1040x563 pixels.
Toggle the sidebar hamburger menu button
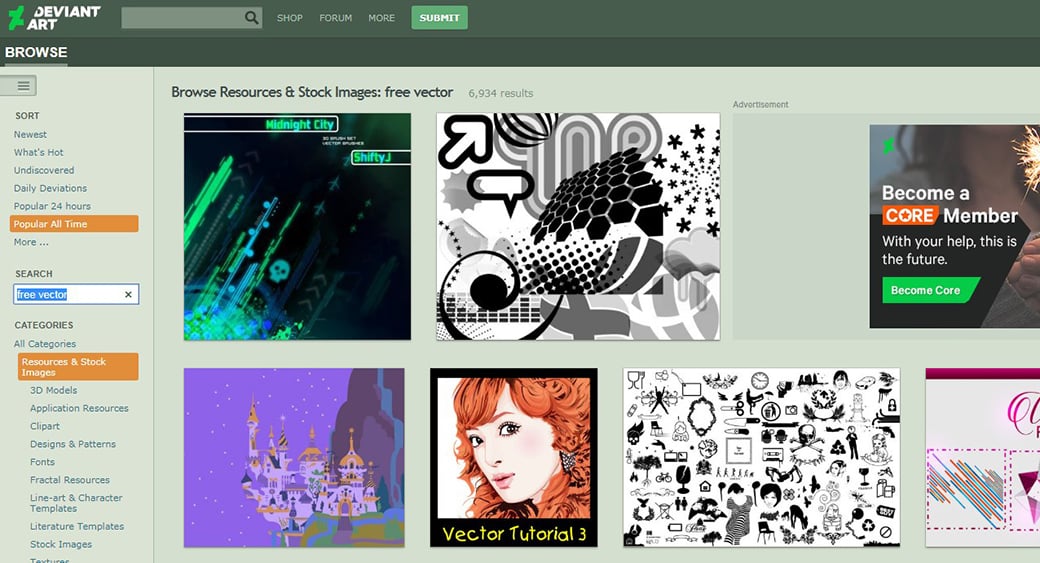(19, 86)
